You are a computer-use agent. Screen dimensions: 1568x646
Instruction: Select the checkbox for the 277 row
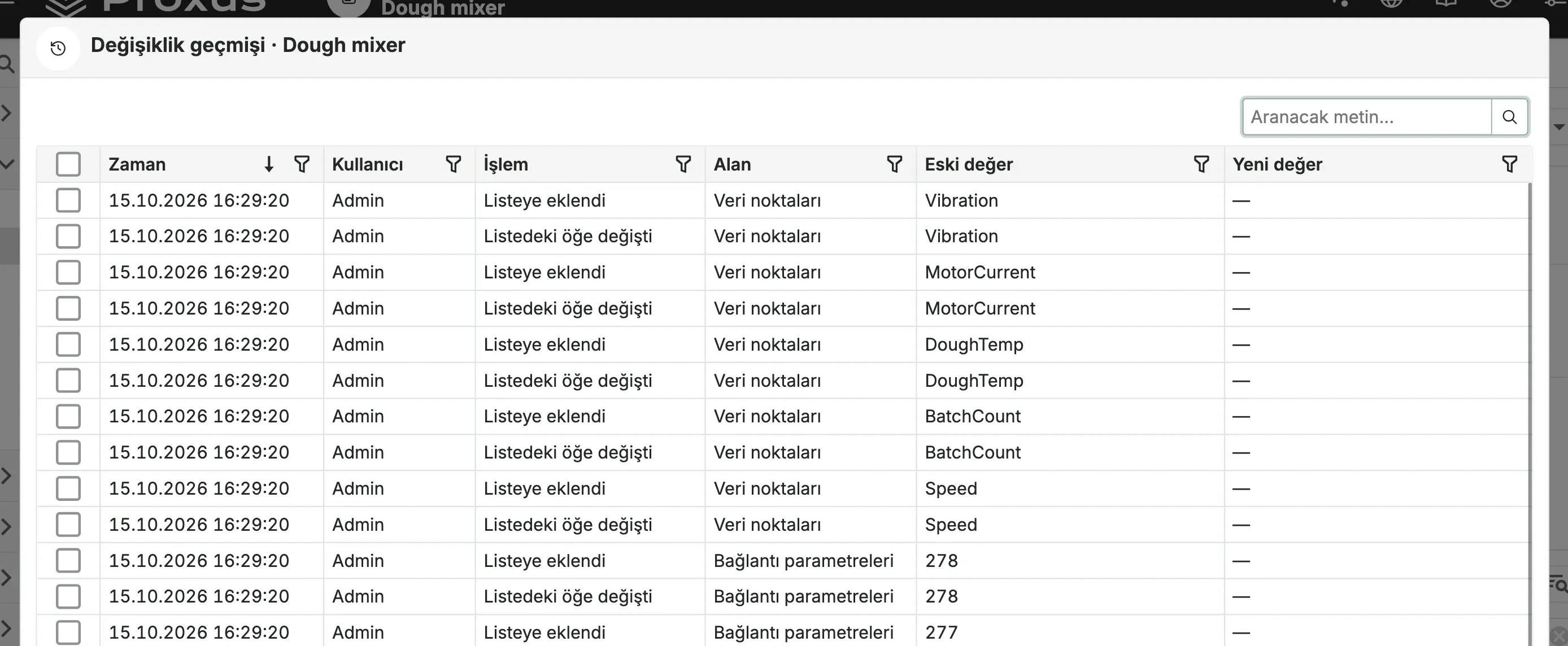point(68,632)
